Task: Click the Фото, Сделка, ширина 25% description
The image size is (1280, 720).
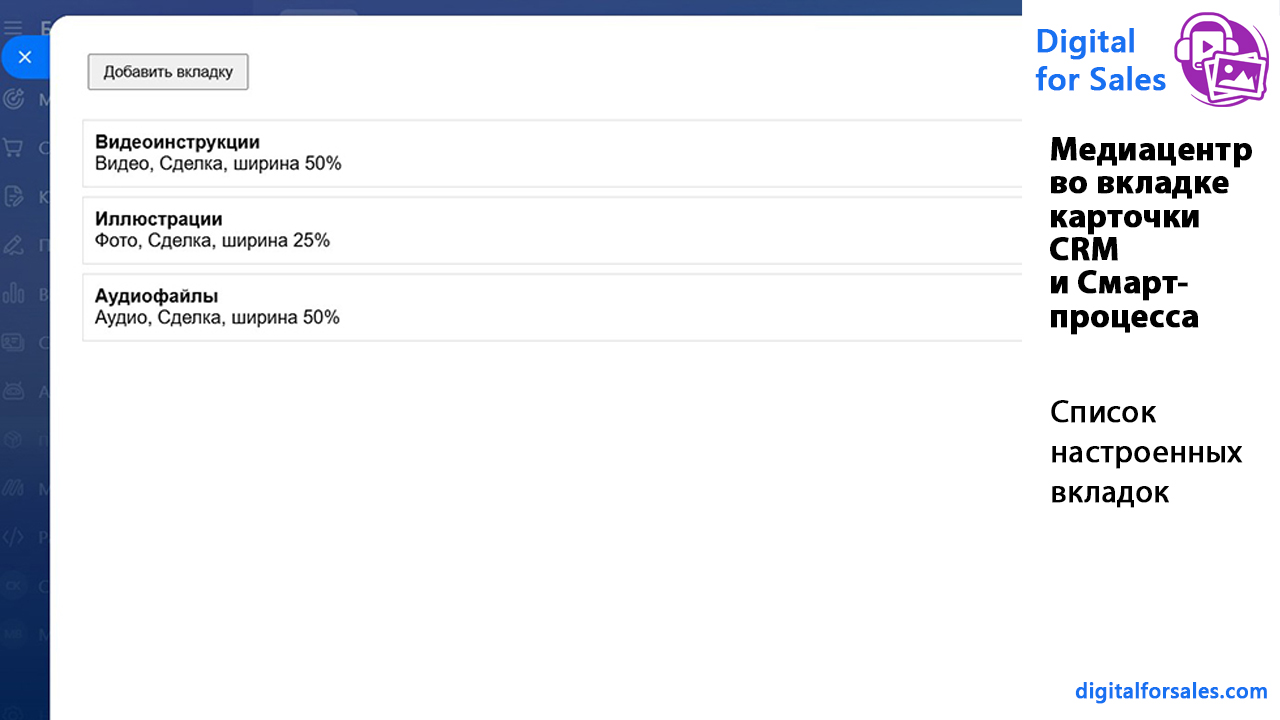Action: pyautogui.click(x=212, y=240)
